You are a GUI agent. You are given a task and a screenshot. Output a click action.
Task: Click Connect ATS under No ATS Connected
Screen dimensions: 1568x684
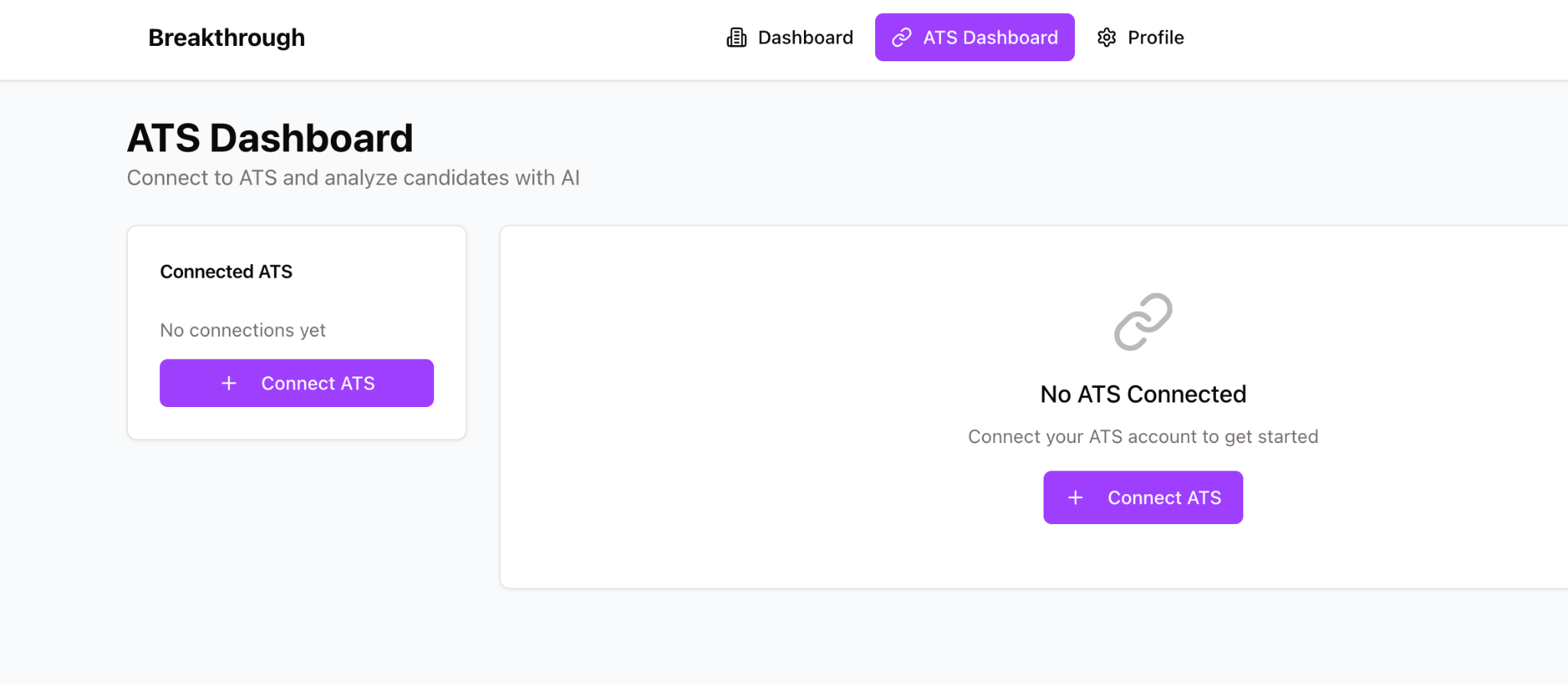point(1143,497)
